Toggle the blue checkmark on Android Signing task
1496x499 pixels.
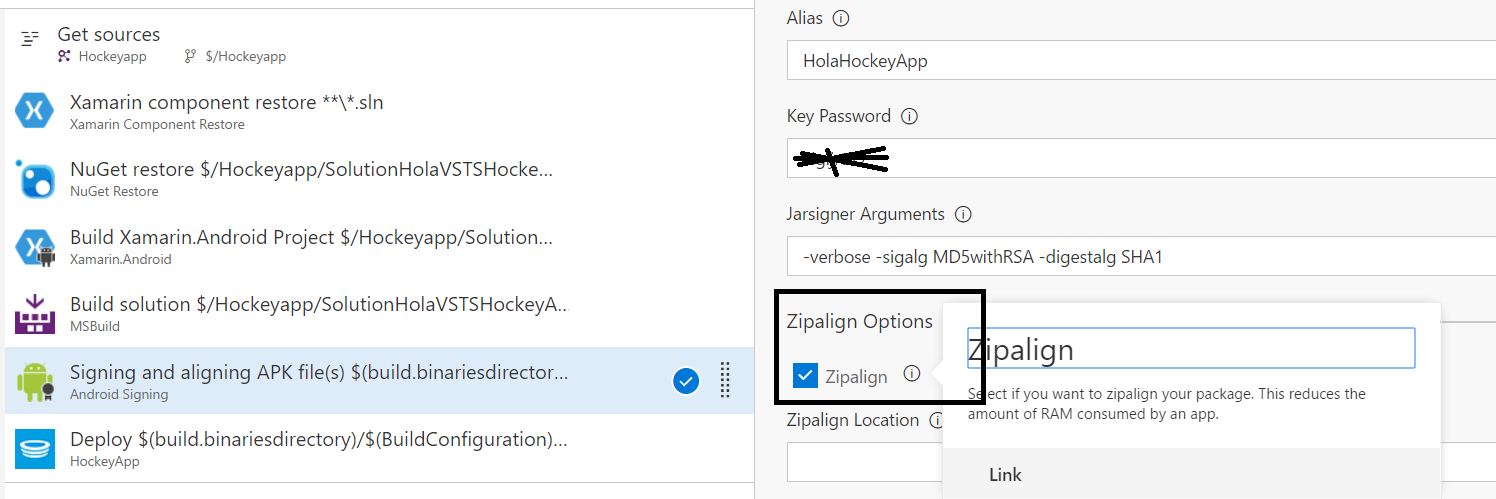(685, 381)
